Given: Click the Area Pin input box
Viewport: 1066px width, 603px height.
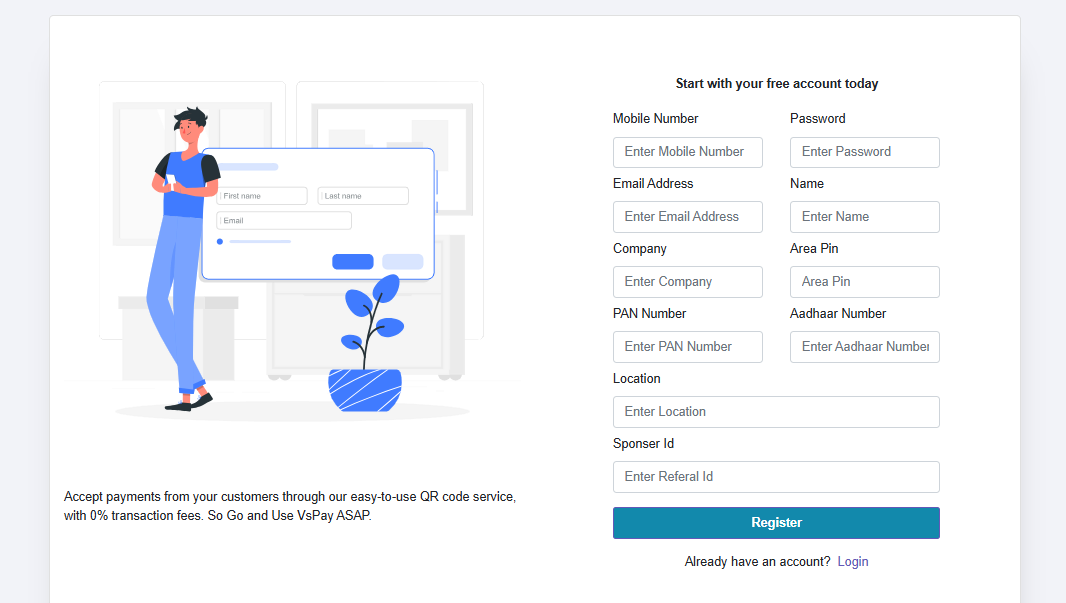Looking at the screenshot, I should pos(864,282).
